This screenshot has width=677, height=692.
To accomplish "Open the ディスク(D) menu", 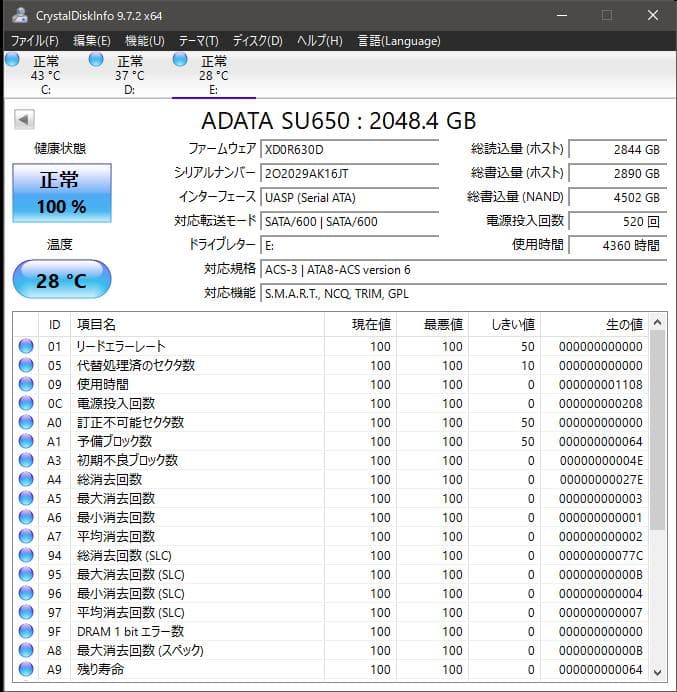I will 257,41.
